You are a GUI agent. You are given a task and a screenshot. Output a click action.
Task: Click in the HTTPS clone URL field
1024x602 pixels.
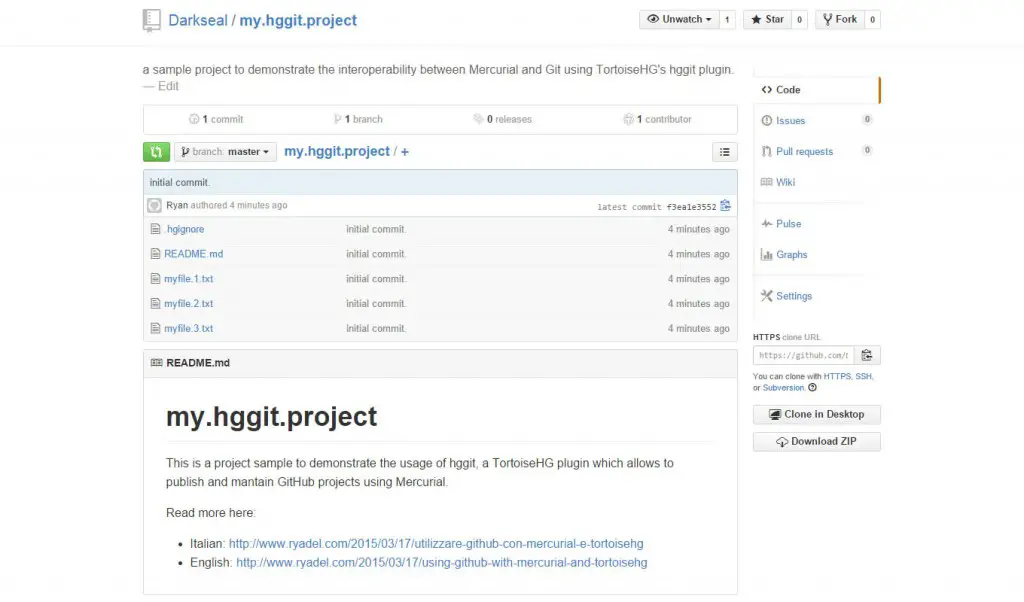pyautogui.click(x=802, y=355)
